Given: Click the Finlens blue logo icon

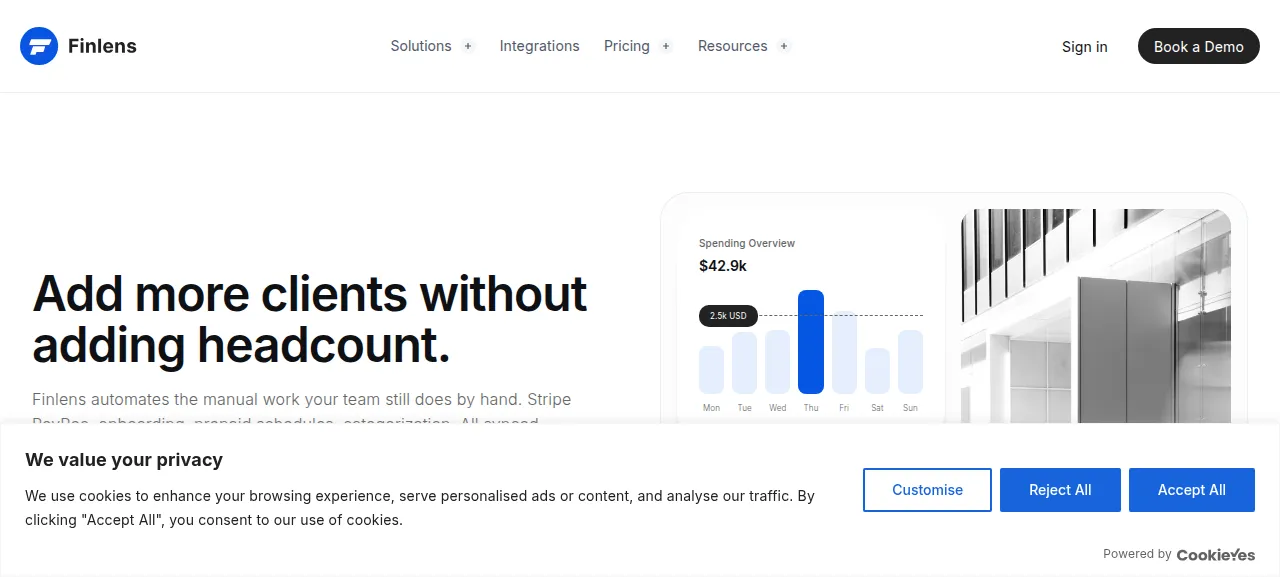Looking at the screenshot, I should click(39, 46).
